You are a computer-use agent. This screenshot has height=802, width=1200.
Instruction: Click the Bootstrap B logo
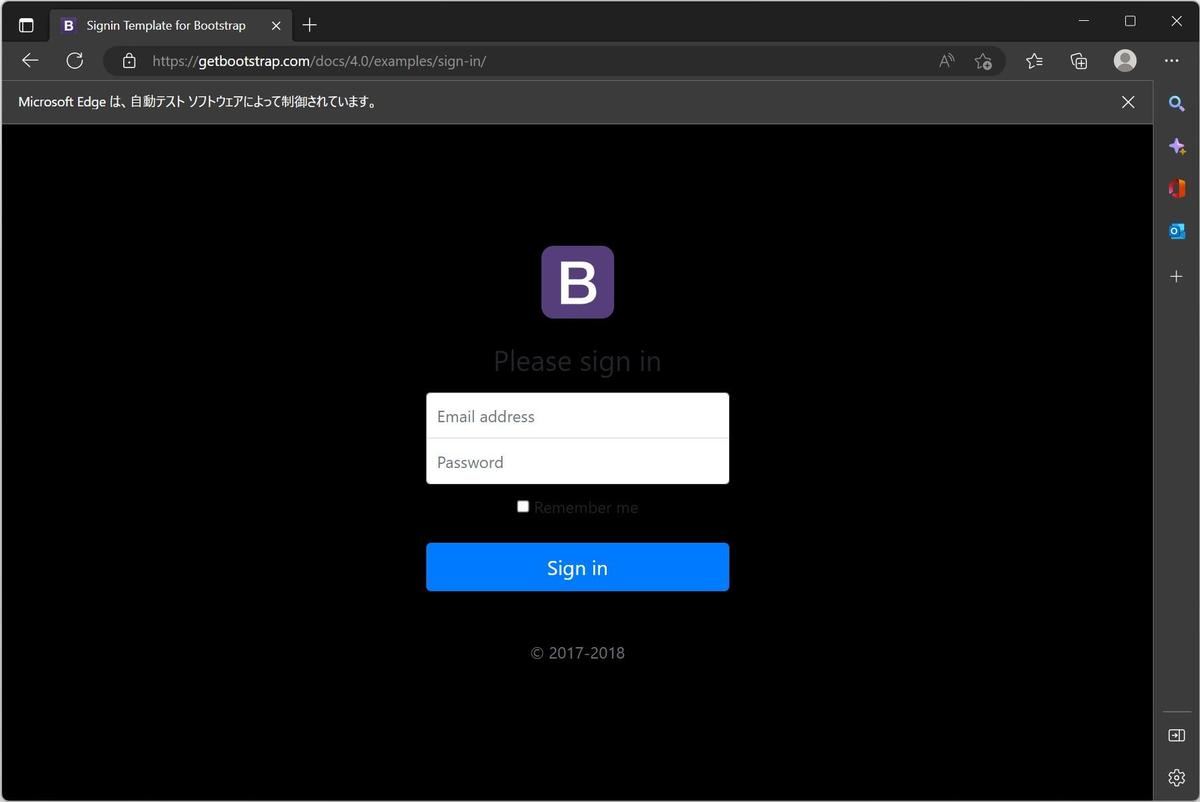click(x=578, y=282)
